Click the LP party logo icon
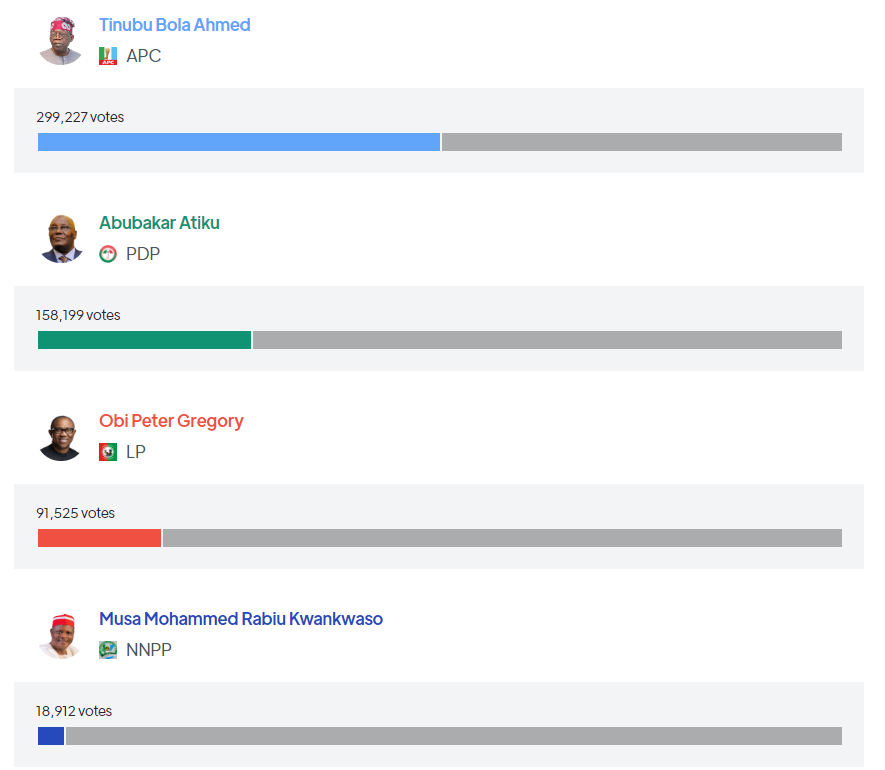 [108, 452]
